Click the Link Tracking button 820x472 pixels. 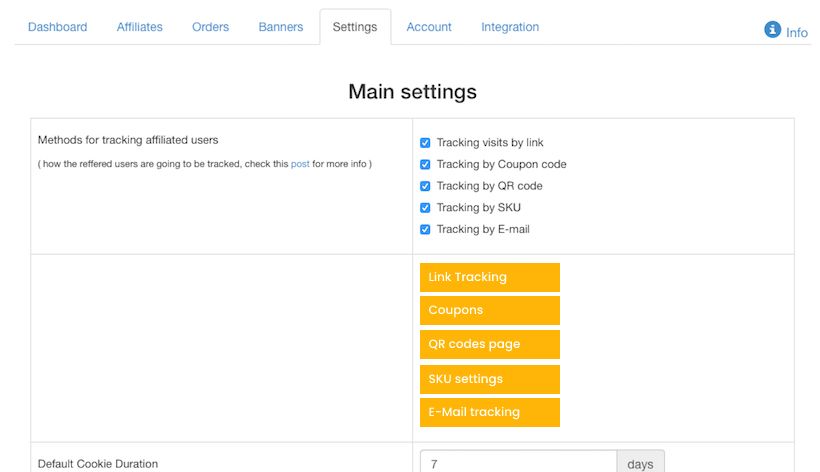tap(489, 277)
